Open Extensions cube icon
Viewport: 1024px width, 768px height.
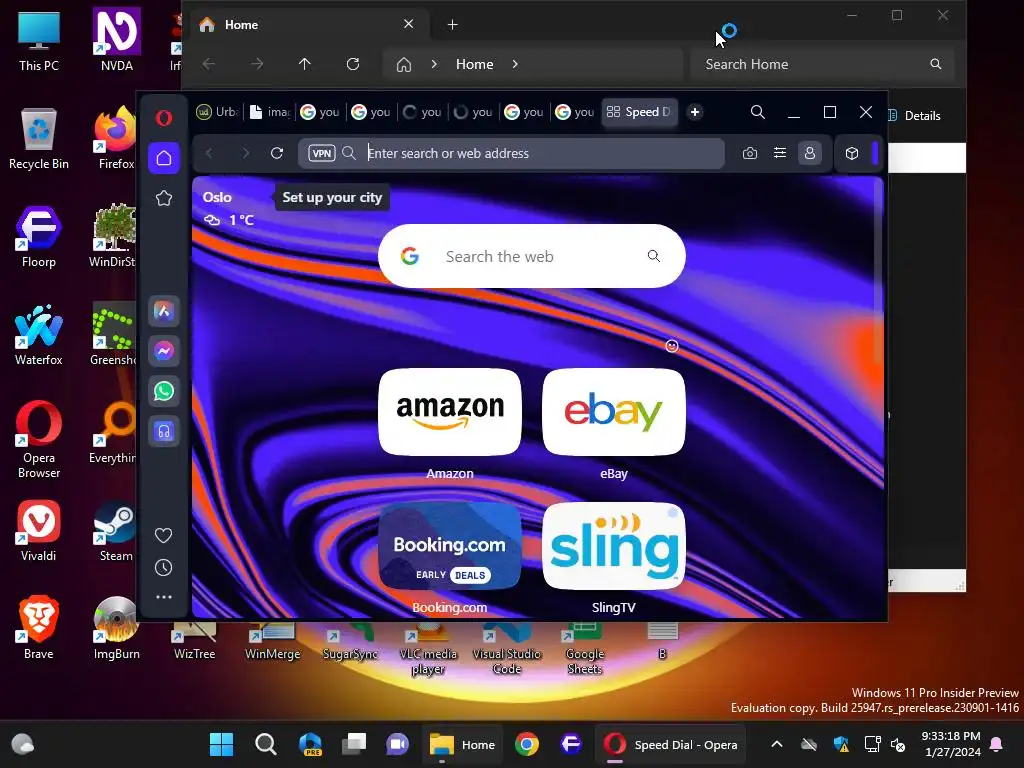852,153
